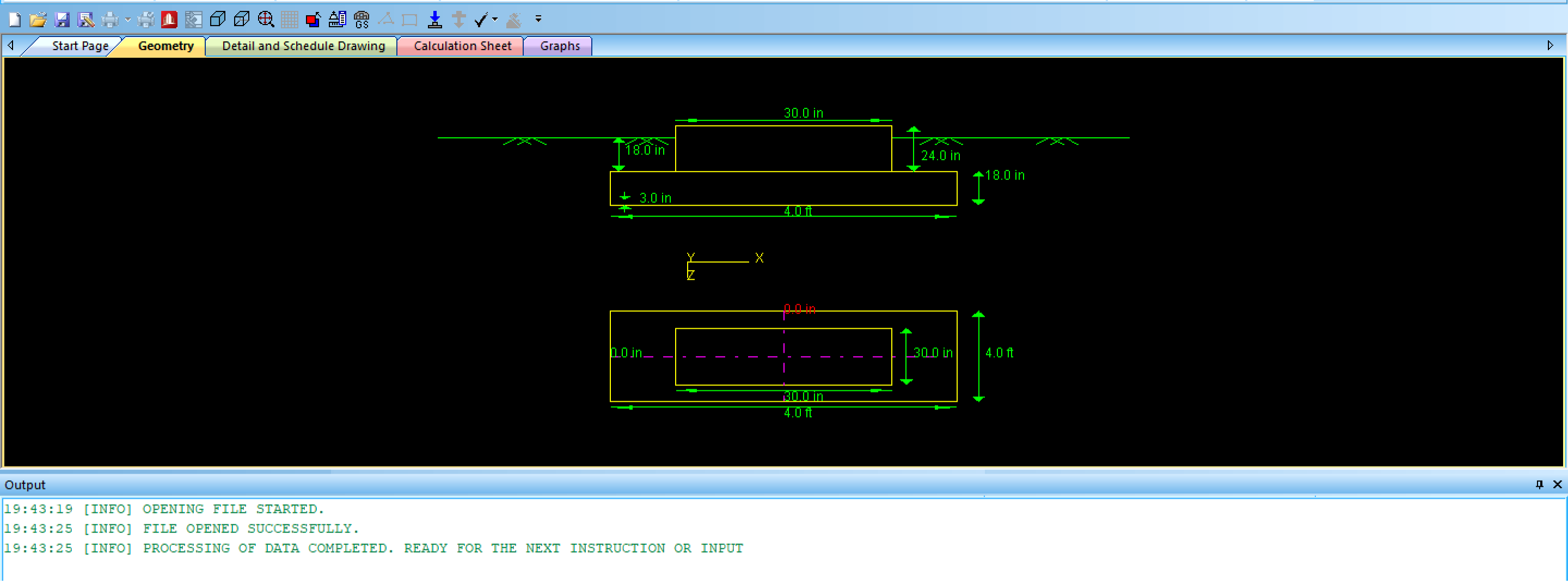Click the black checkmark design icon
The image size is (1568, 582).
[481, 20]
